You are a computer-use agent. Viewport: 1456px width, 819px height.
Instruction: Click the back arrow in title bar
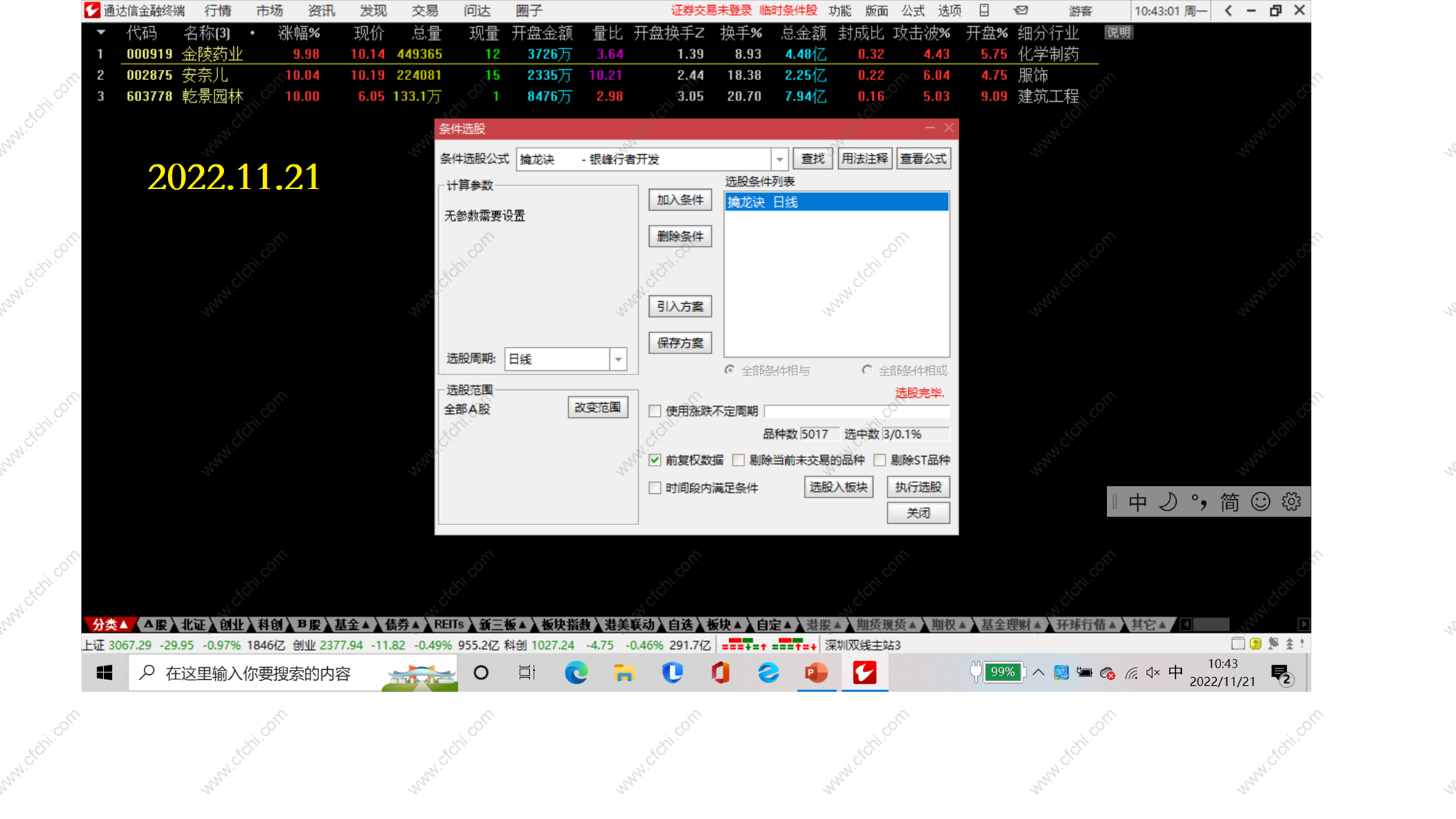1228,10
